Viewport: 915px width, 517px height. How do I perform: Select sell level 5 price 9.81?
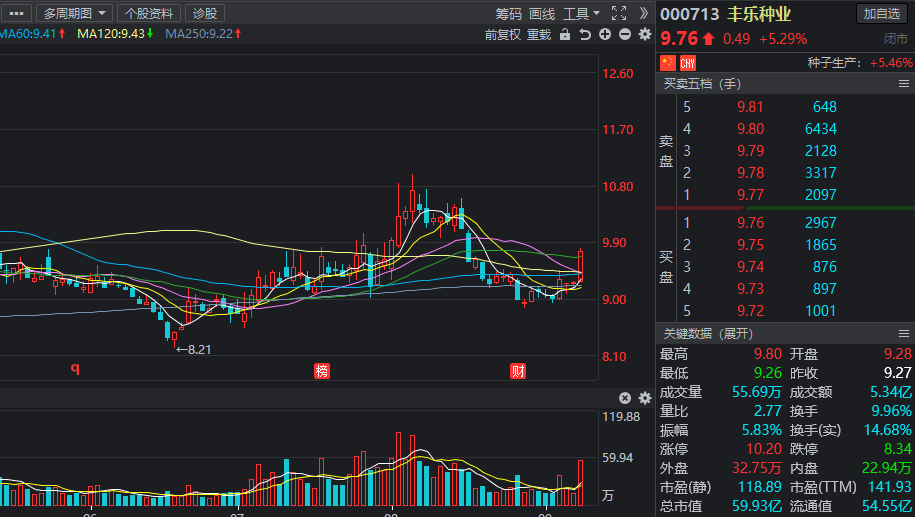pyautogui.click(x=750, y=107)
